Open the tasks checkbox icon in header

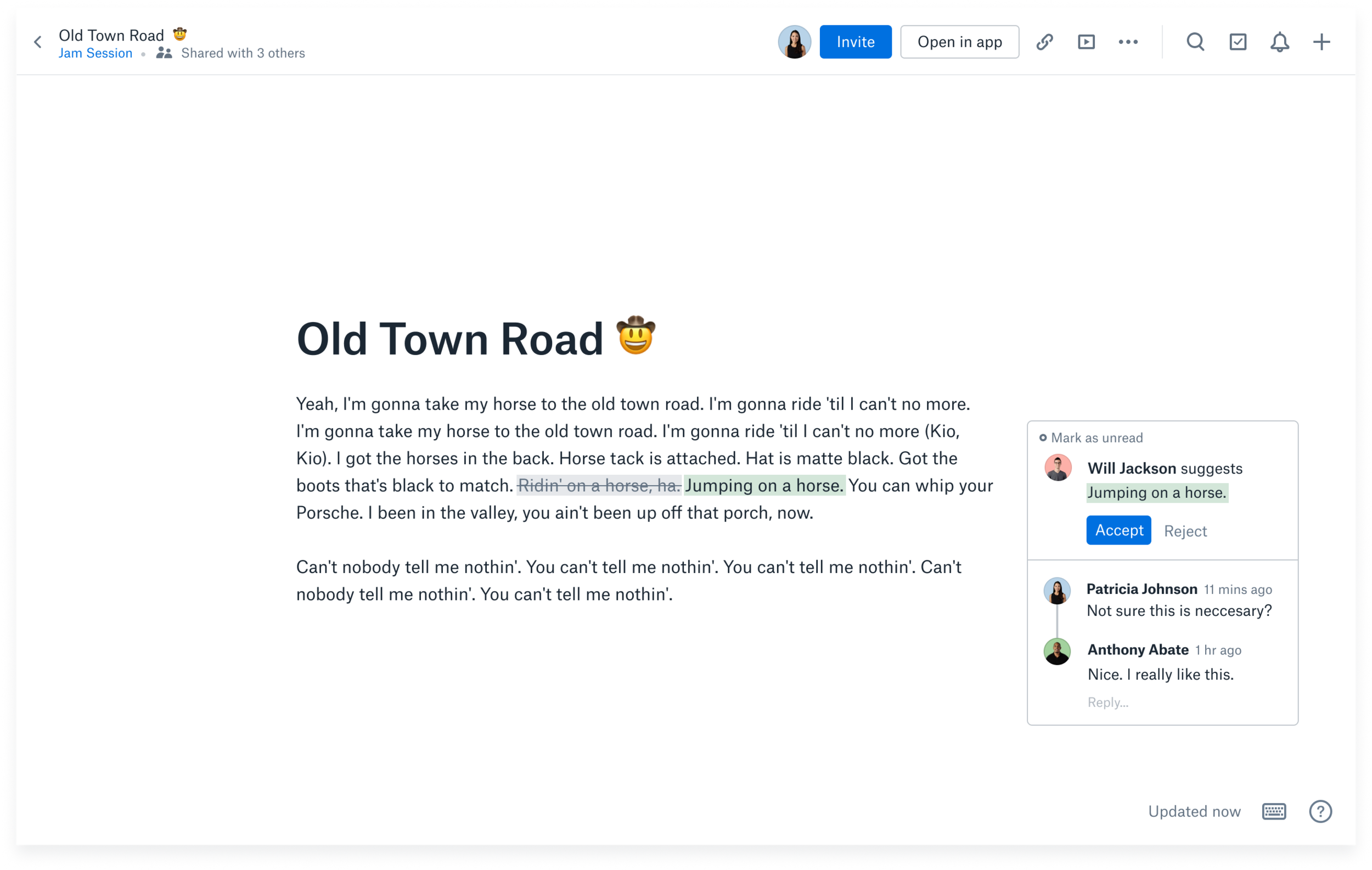coord(1238,42)
